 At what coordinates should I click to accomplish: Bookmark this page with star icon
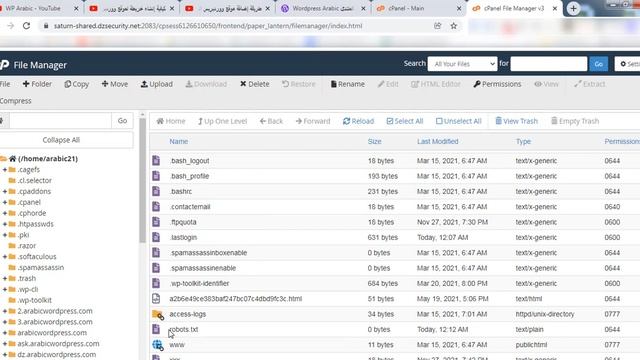[x=453, y=26]
